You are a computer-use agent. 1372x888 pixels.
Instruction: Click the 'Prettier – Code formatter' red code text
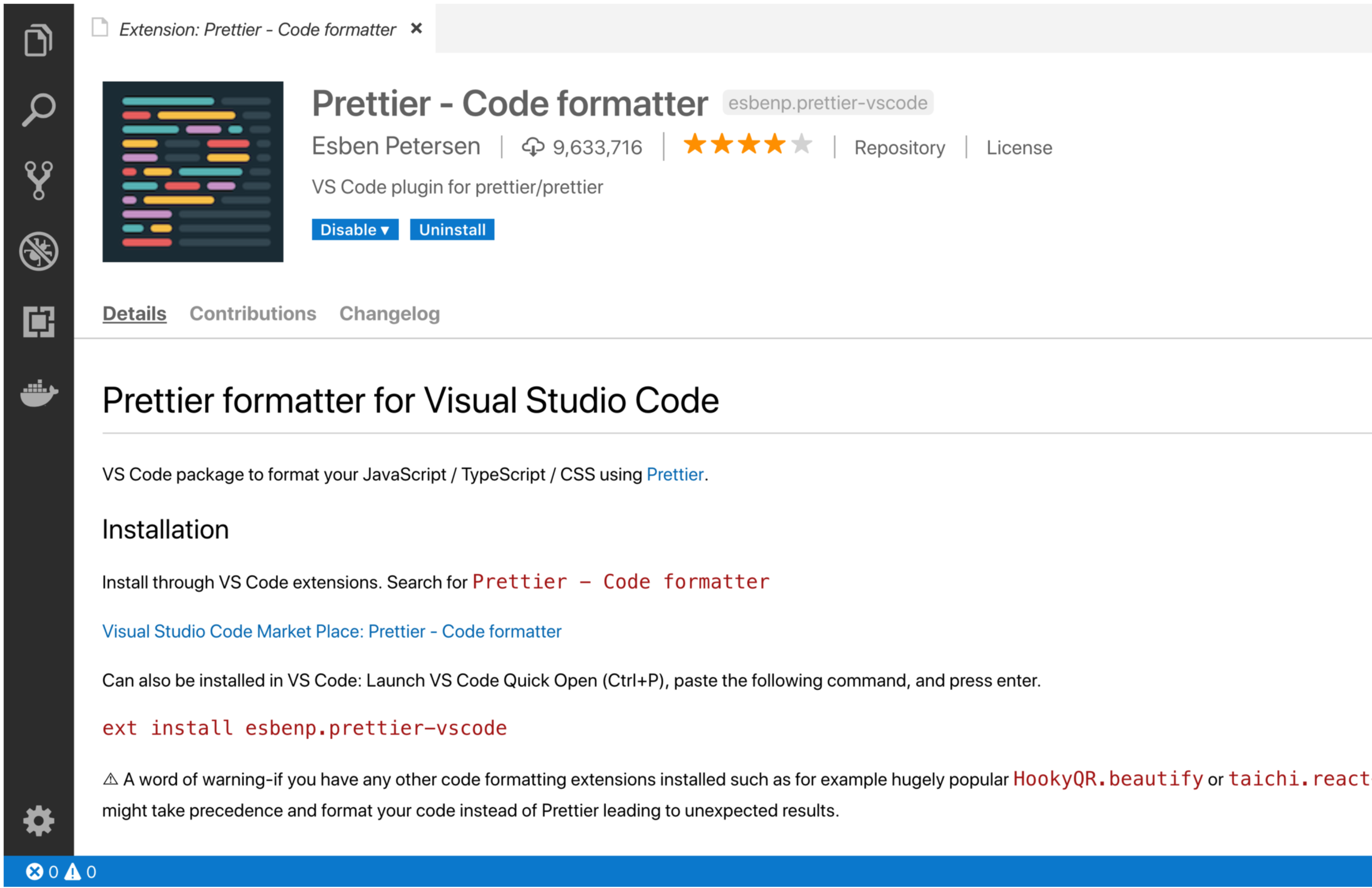621,582
